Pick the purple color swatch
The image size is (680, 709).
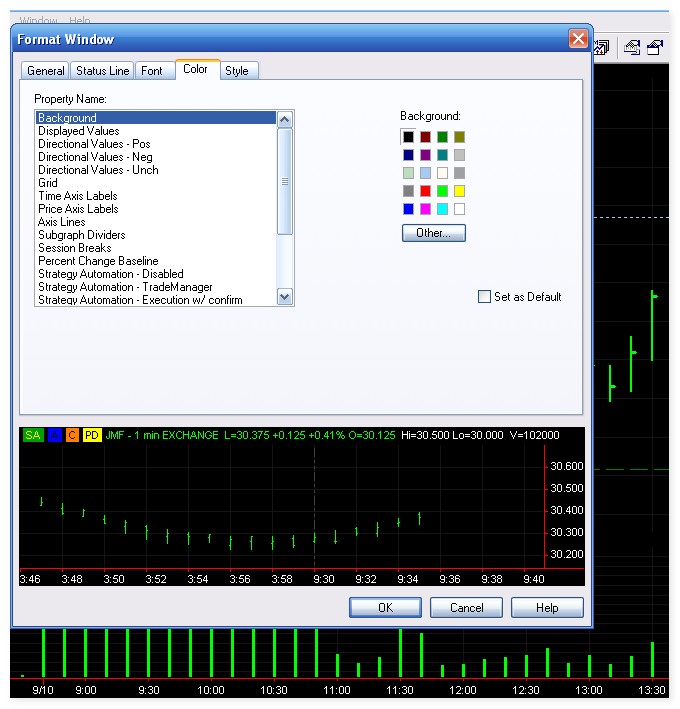tap(425, 155)
